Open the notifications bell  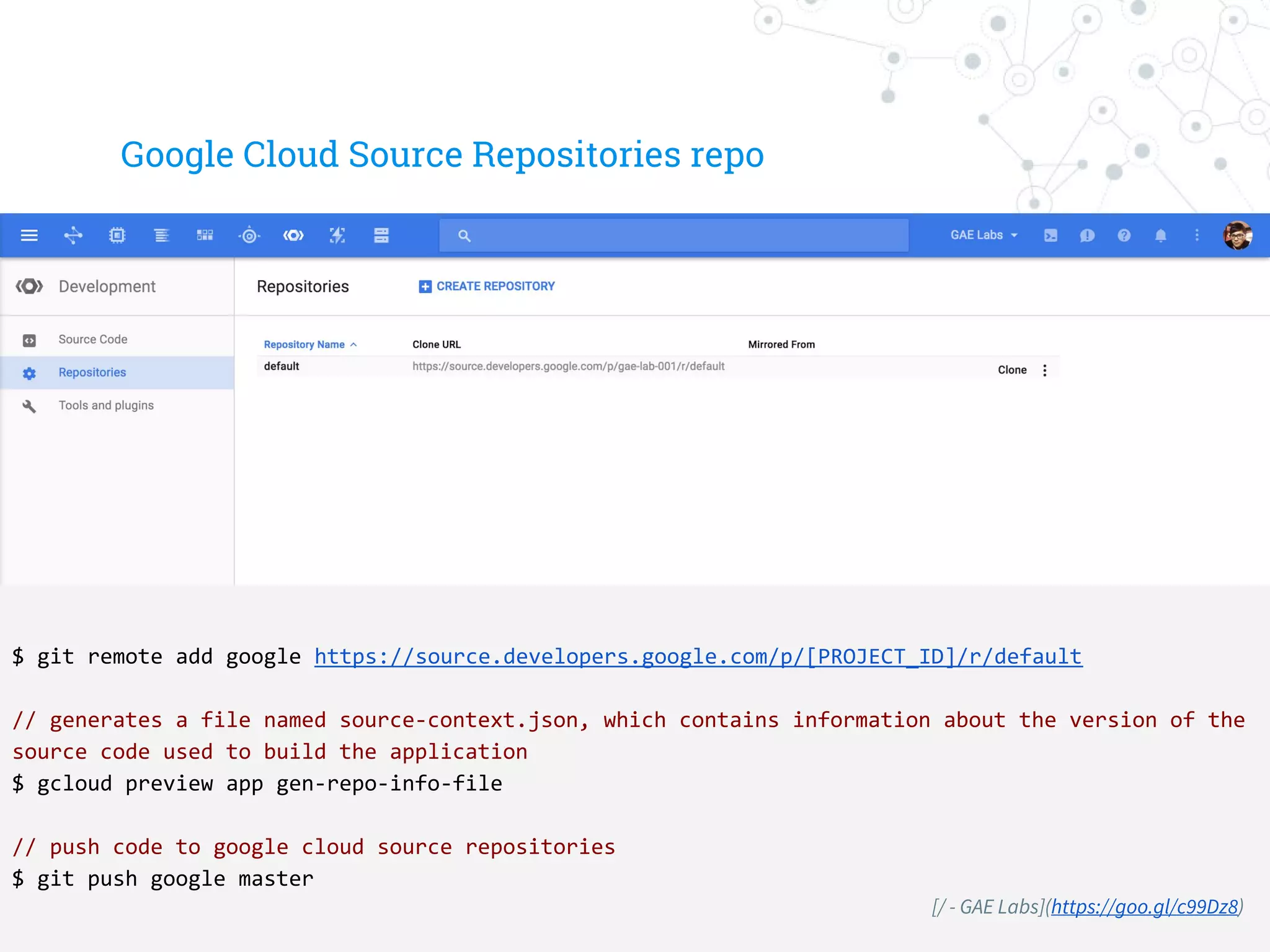point(1160,236)
